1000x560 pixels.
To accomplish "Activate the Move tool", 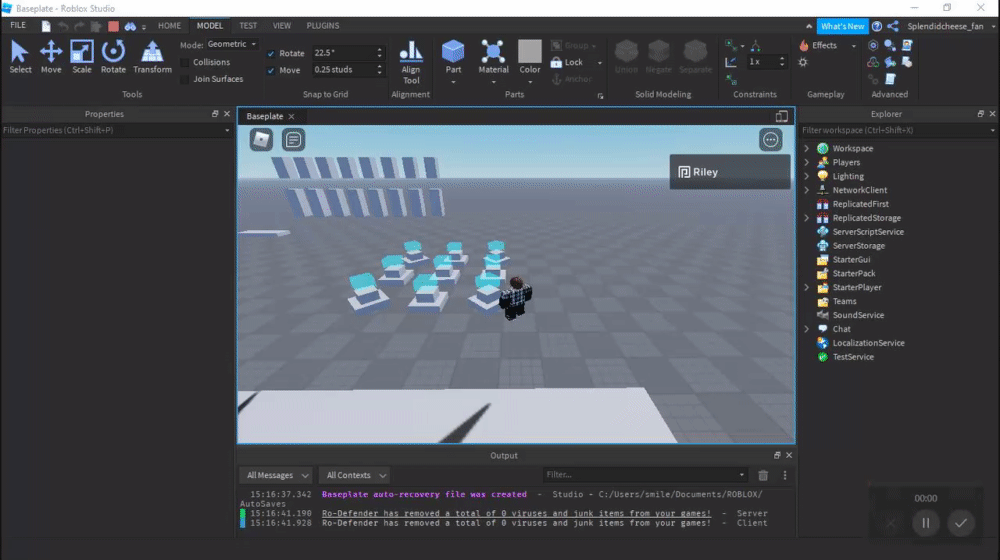I will 51,57.
